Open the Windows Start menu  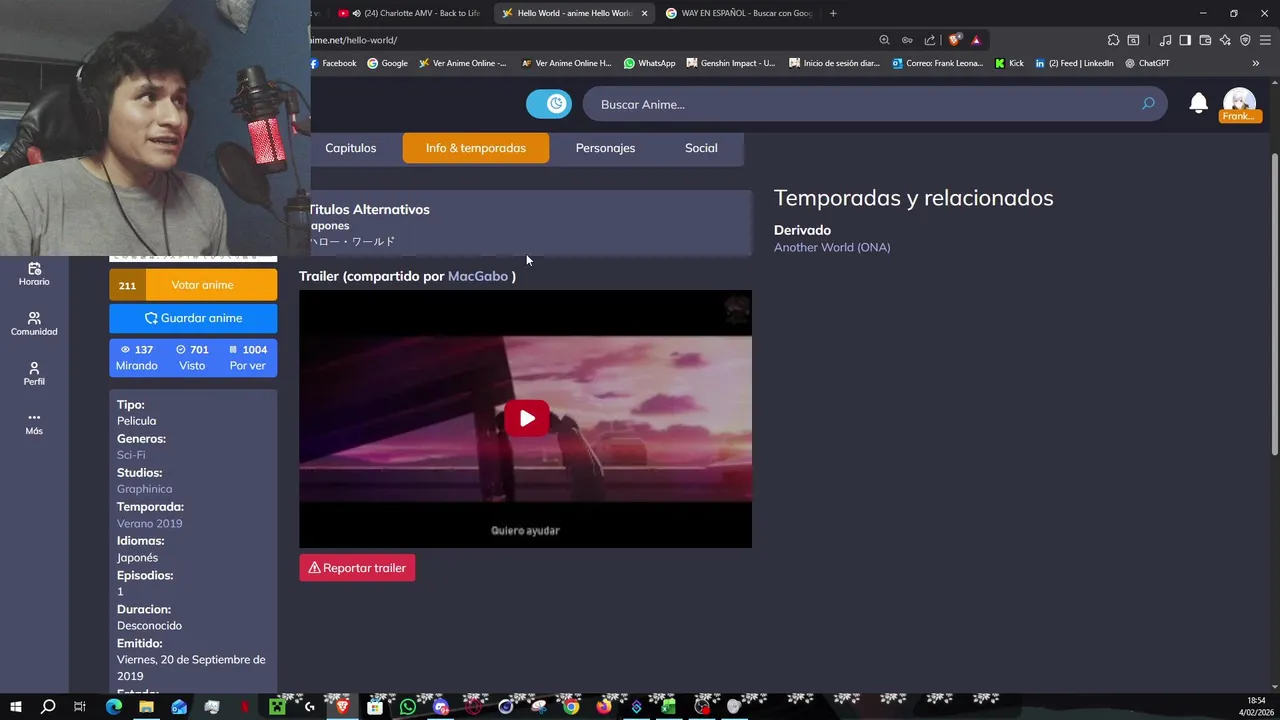(x=16, y=707)
